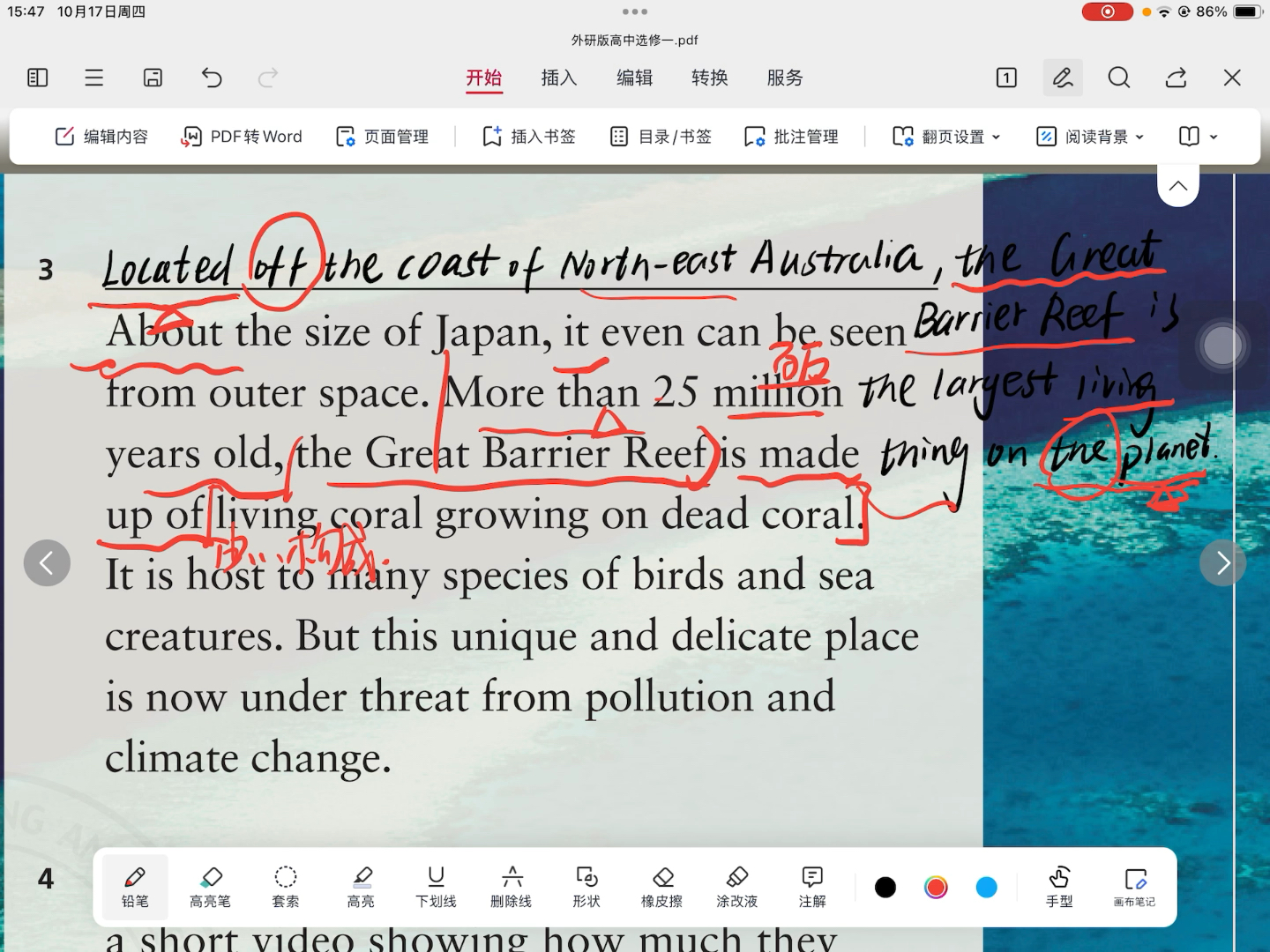
Task: Toggle the sidebar panel icon
Action: (x=37, y=78)
